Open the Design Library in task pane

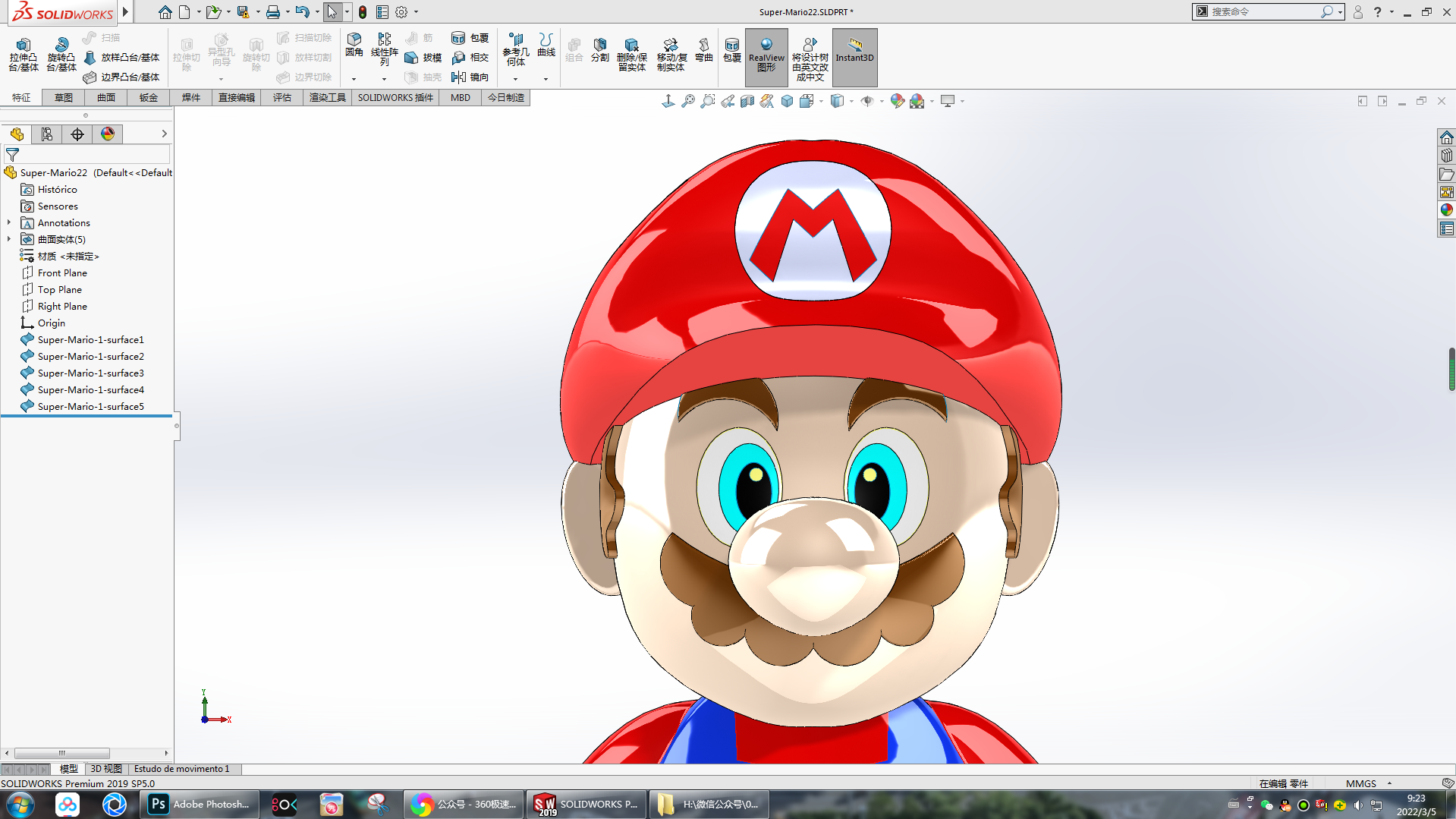point(1447,156)
